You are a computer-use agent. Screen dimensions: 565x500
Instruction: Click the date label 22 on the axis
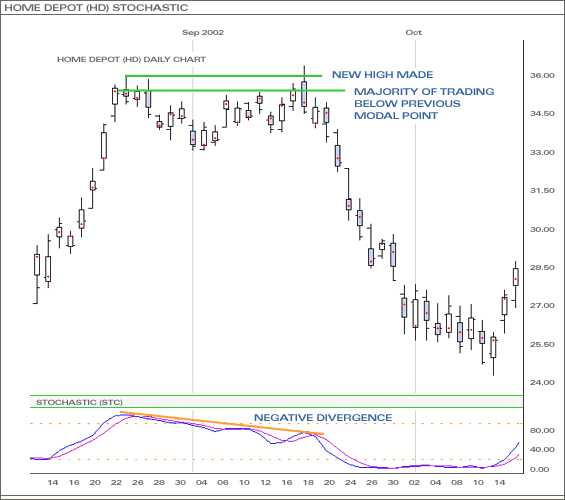pos(116,482)
